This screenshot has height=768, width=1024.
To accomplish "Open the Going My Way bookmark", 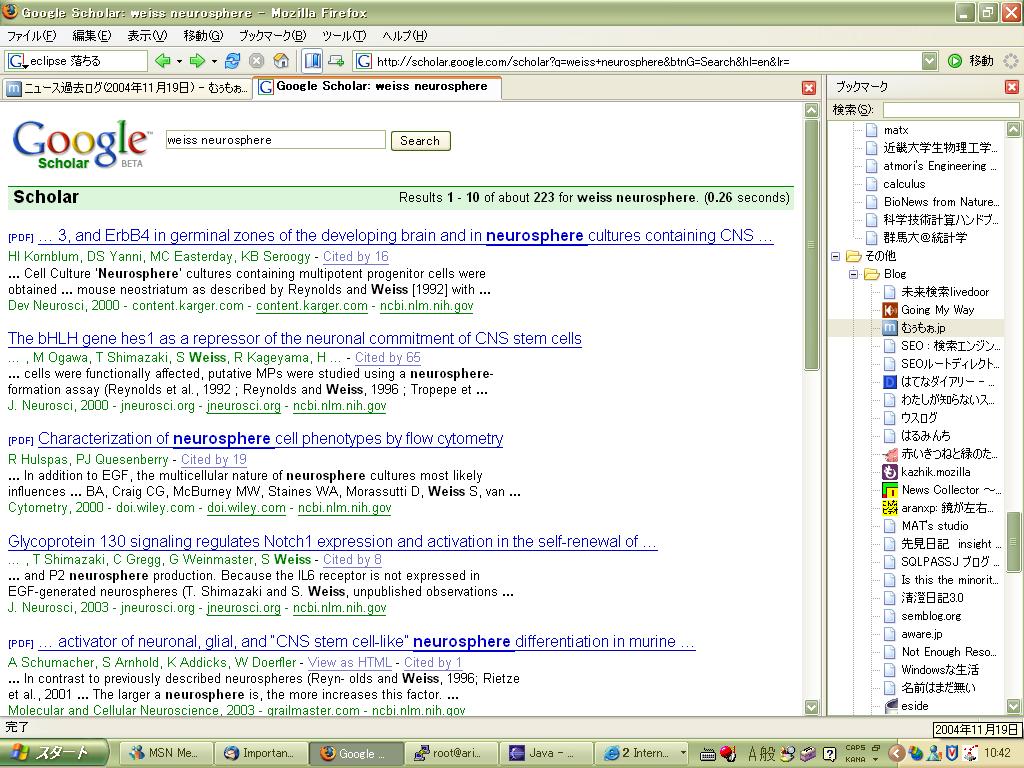I will [x=937, y=310].
